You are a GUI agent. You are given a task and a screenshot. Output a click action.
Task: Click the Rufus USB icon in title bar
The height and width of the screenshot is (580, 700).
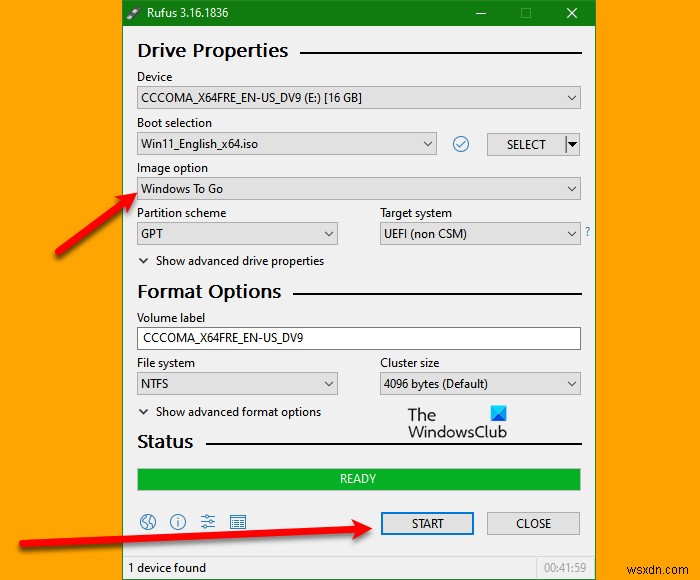tap(133, 13)
